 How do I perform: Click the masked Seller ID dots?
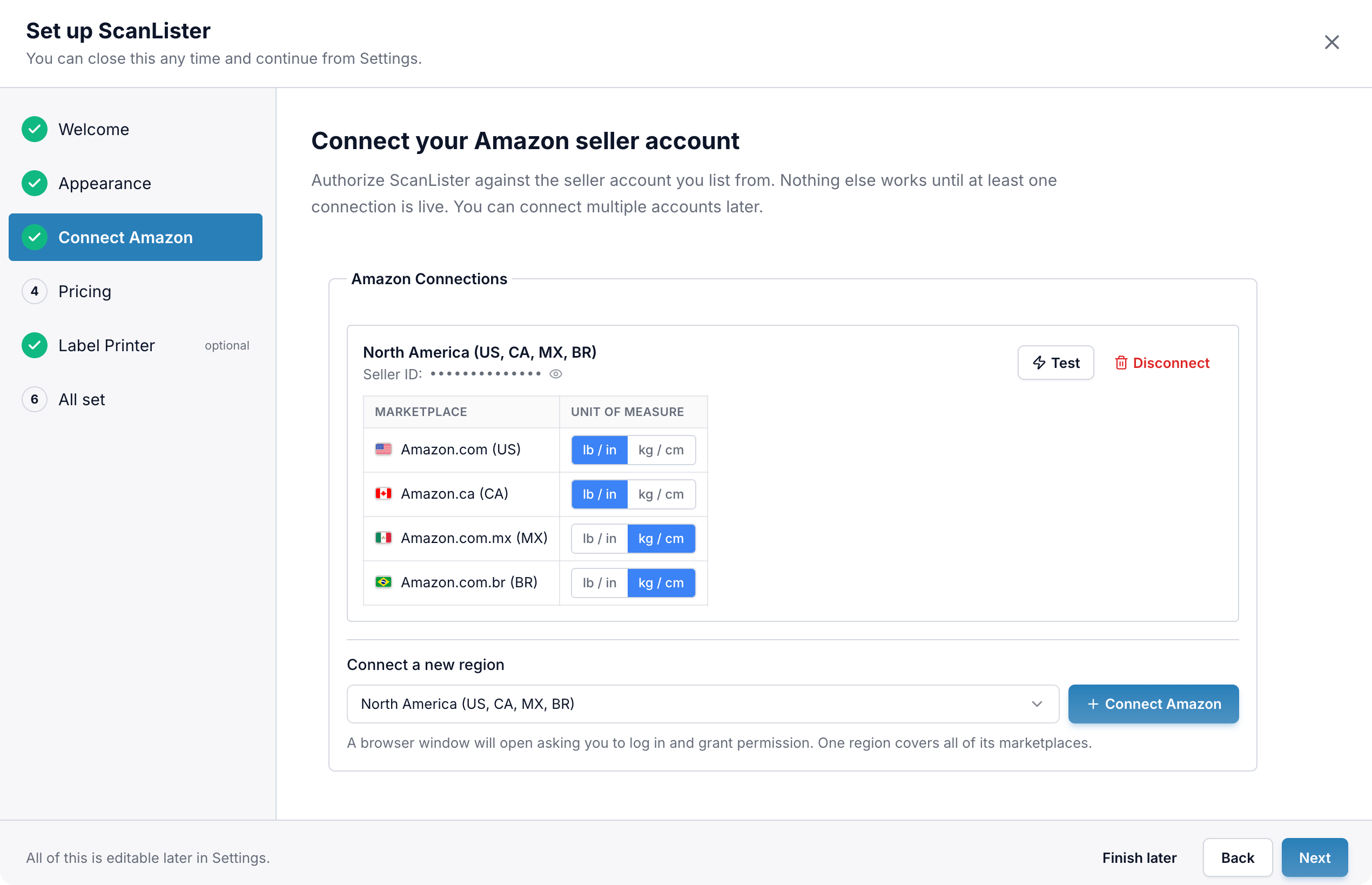(486, 373)
